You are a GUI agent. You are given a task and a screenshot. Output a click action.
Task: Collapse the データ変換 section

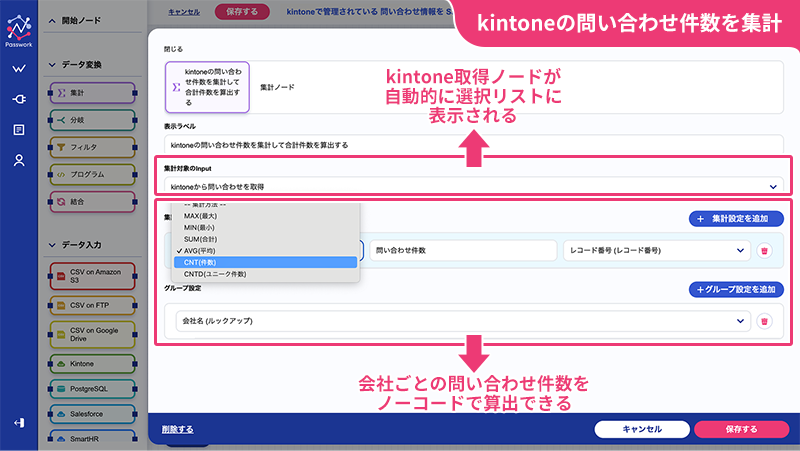tap(52, 65)
